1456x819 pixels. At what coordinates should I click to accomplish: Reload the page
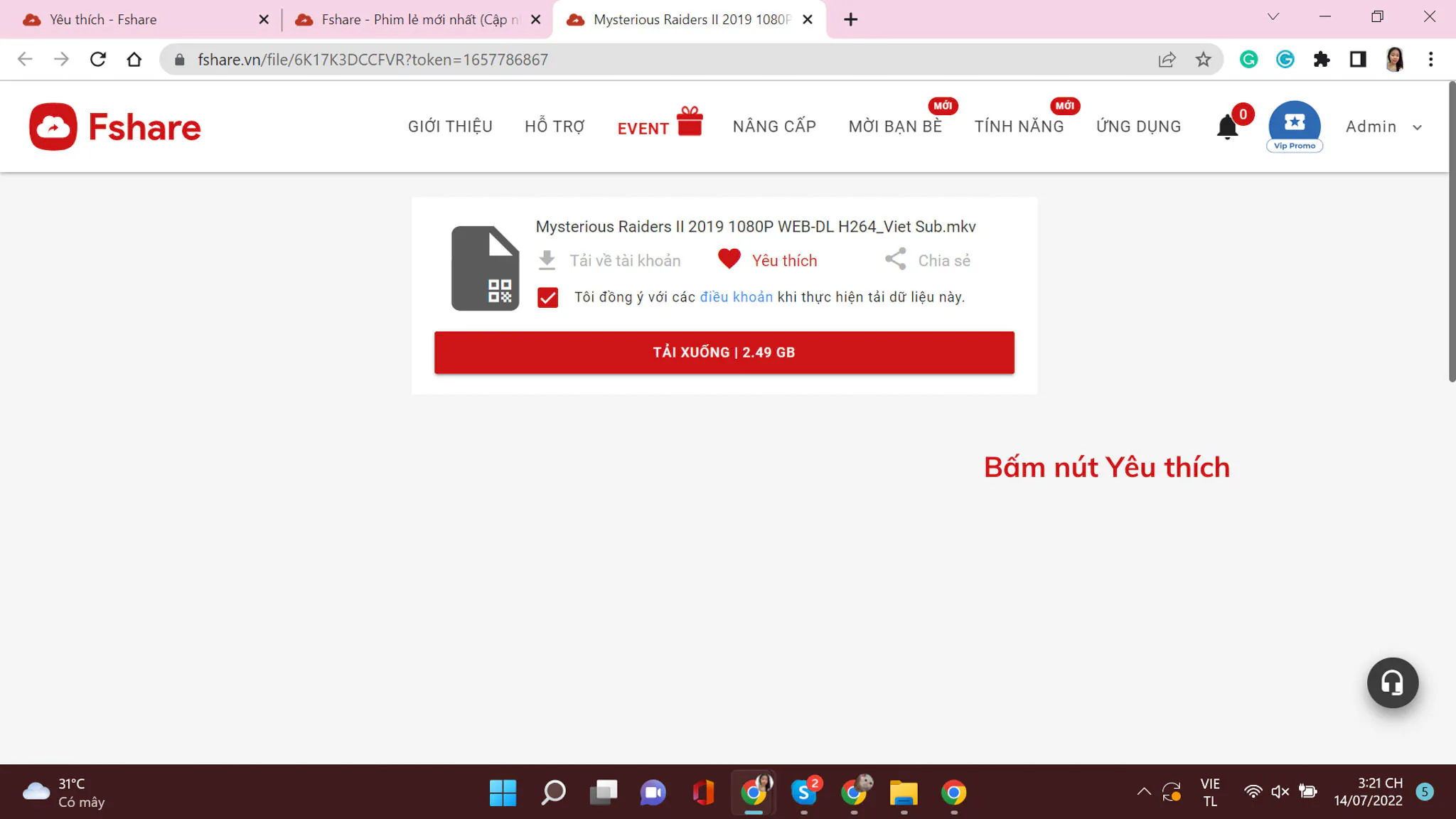pos(98,60)
